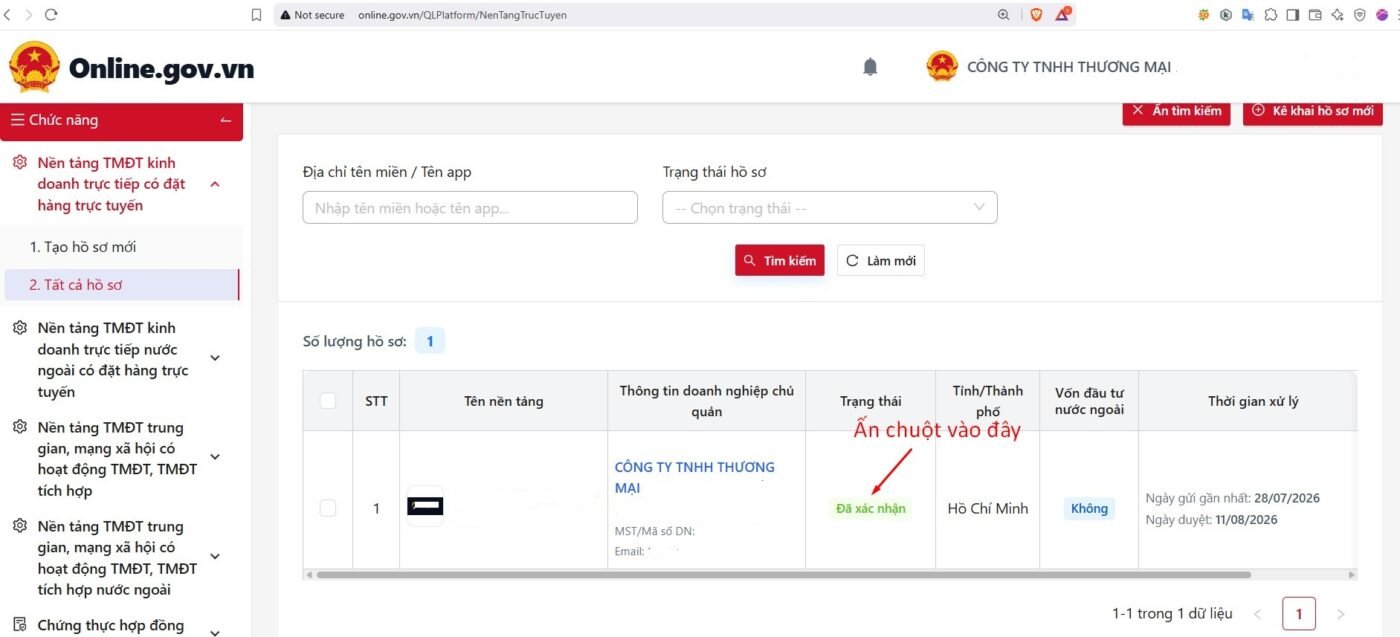Toggle the browser sidebar panel icon
The height and width of the screenshot is (637, 1400).
(1292, 15)
